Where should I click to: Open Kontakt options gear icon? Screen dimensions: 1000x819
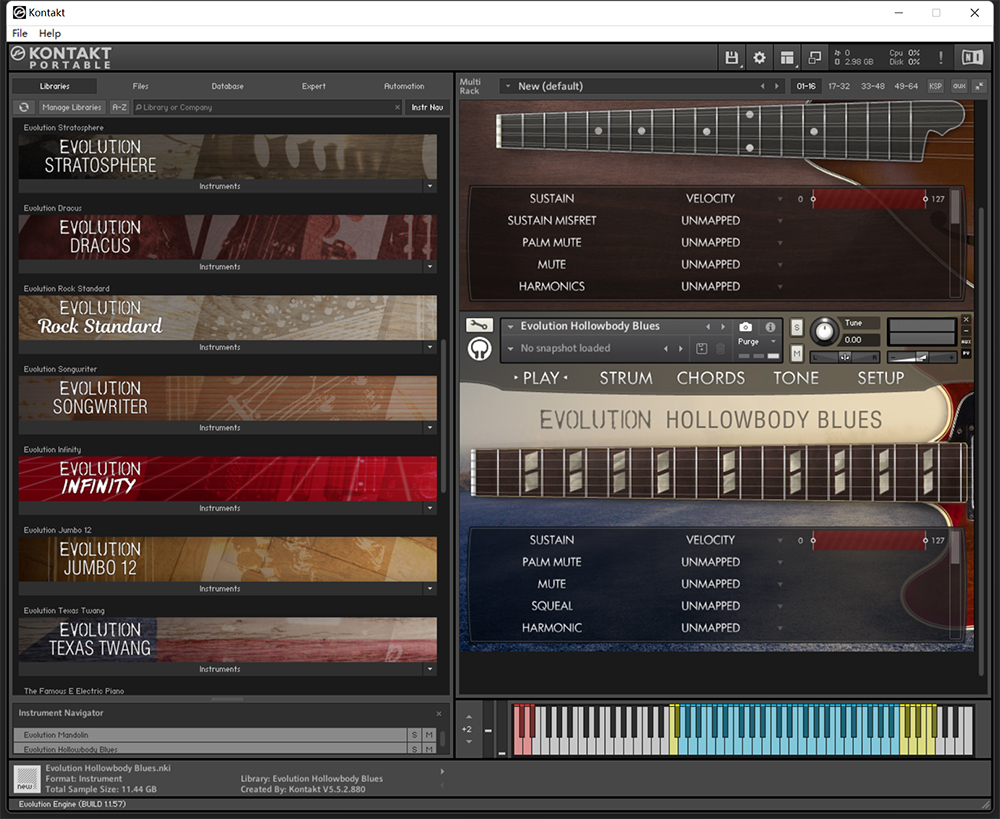coord(759,58)
